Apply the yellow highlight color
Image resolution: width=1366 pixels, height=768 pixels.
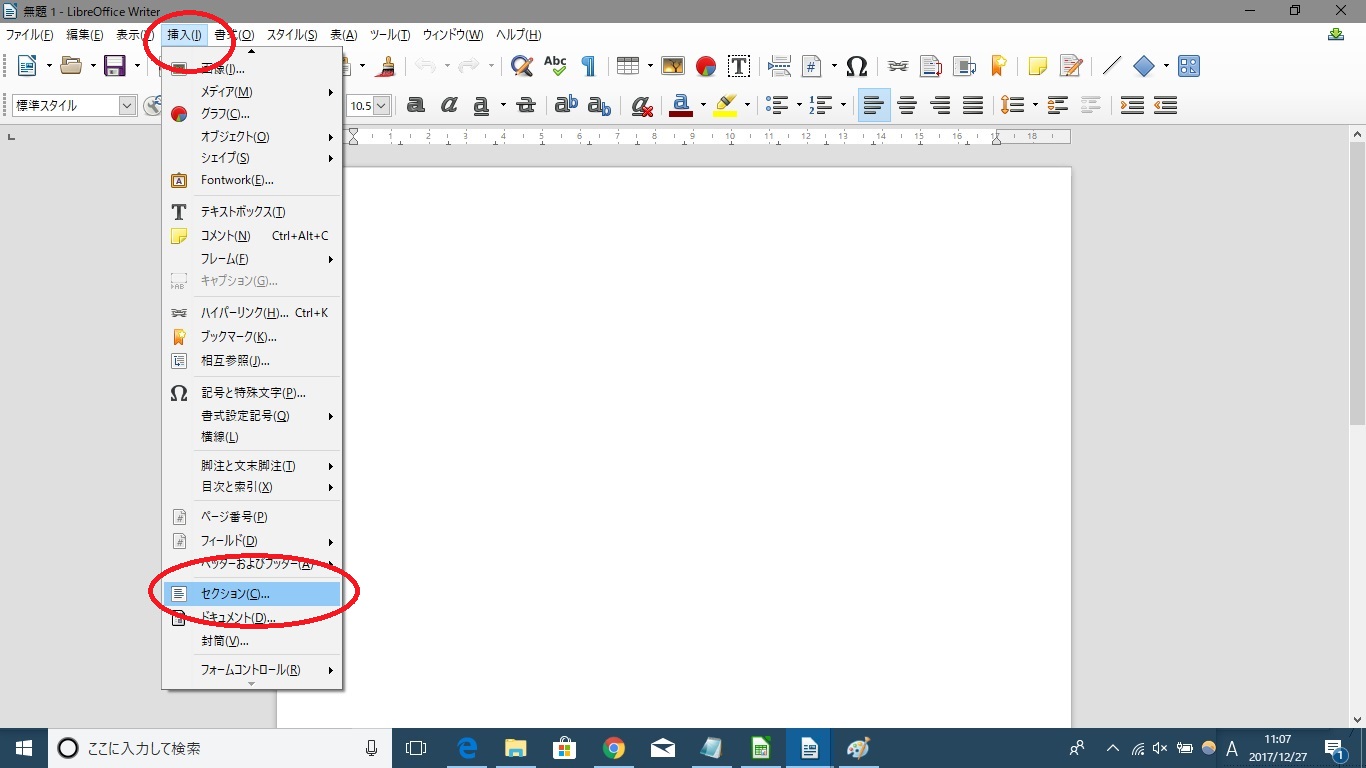[726, 105]
